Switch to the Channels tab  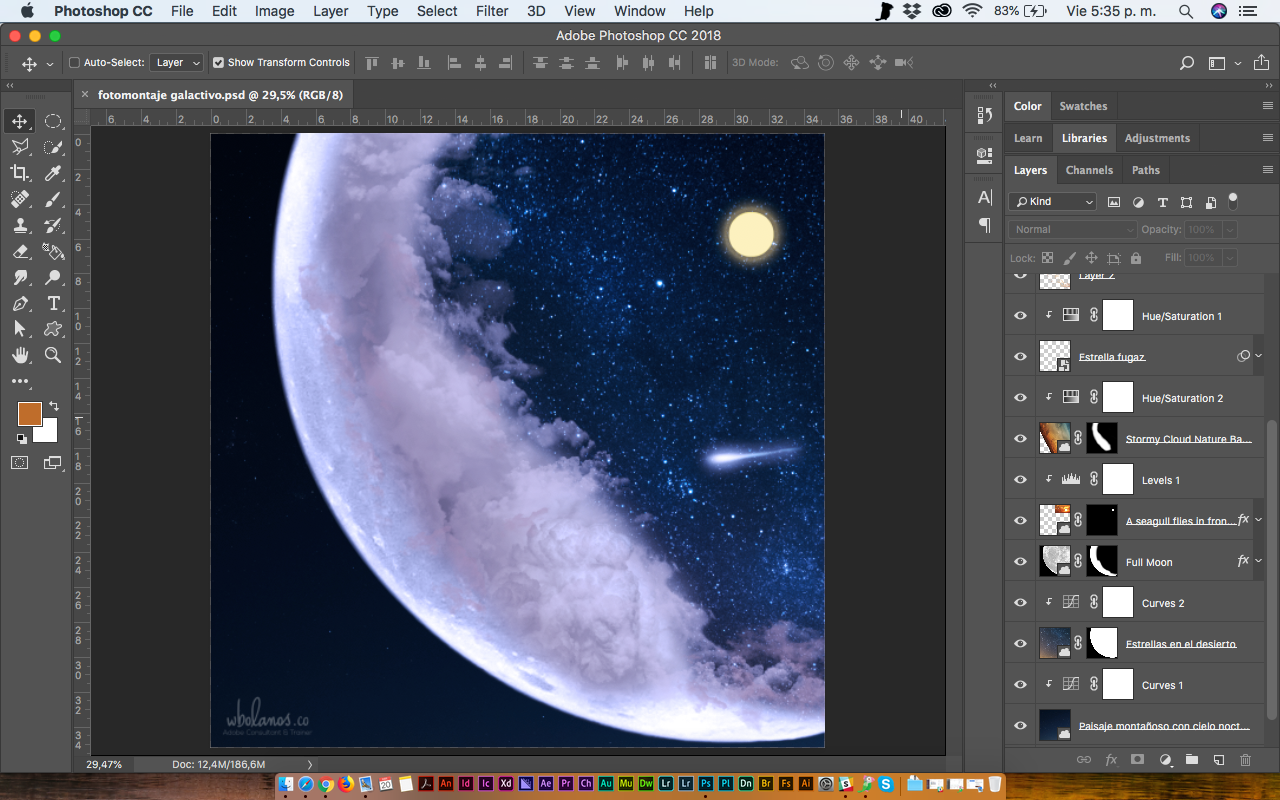tap(1089, 170)
